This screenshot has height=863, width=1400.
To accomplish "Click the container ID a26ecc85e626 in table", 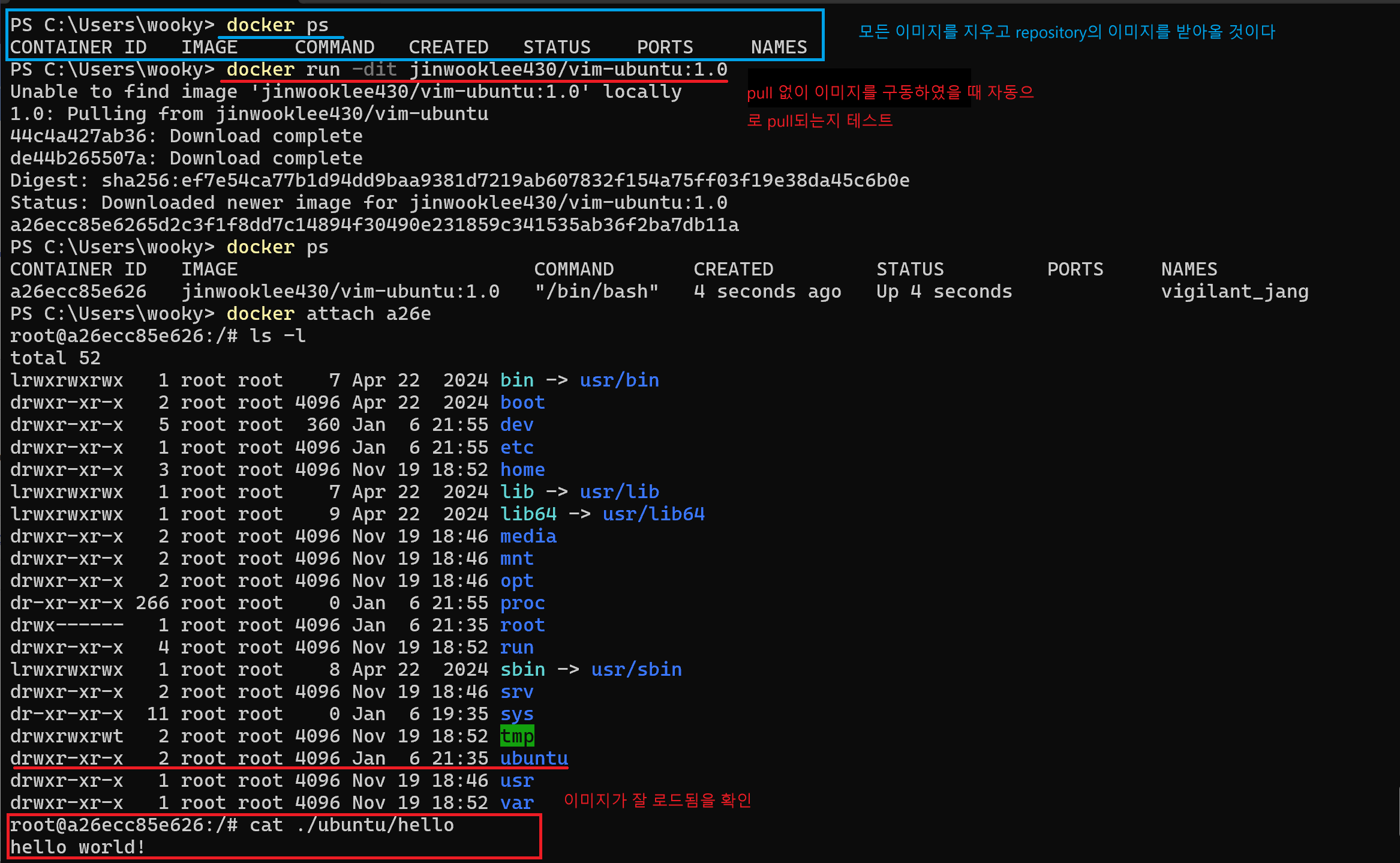I will (78, 292).
